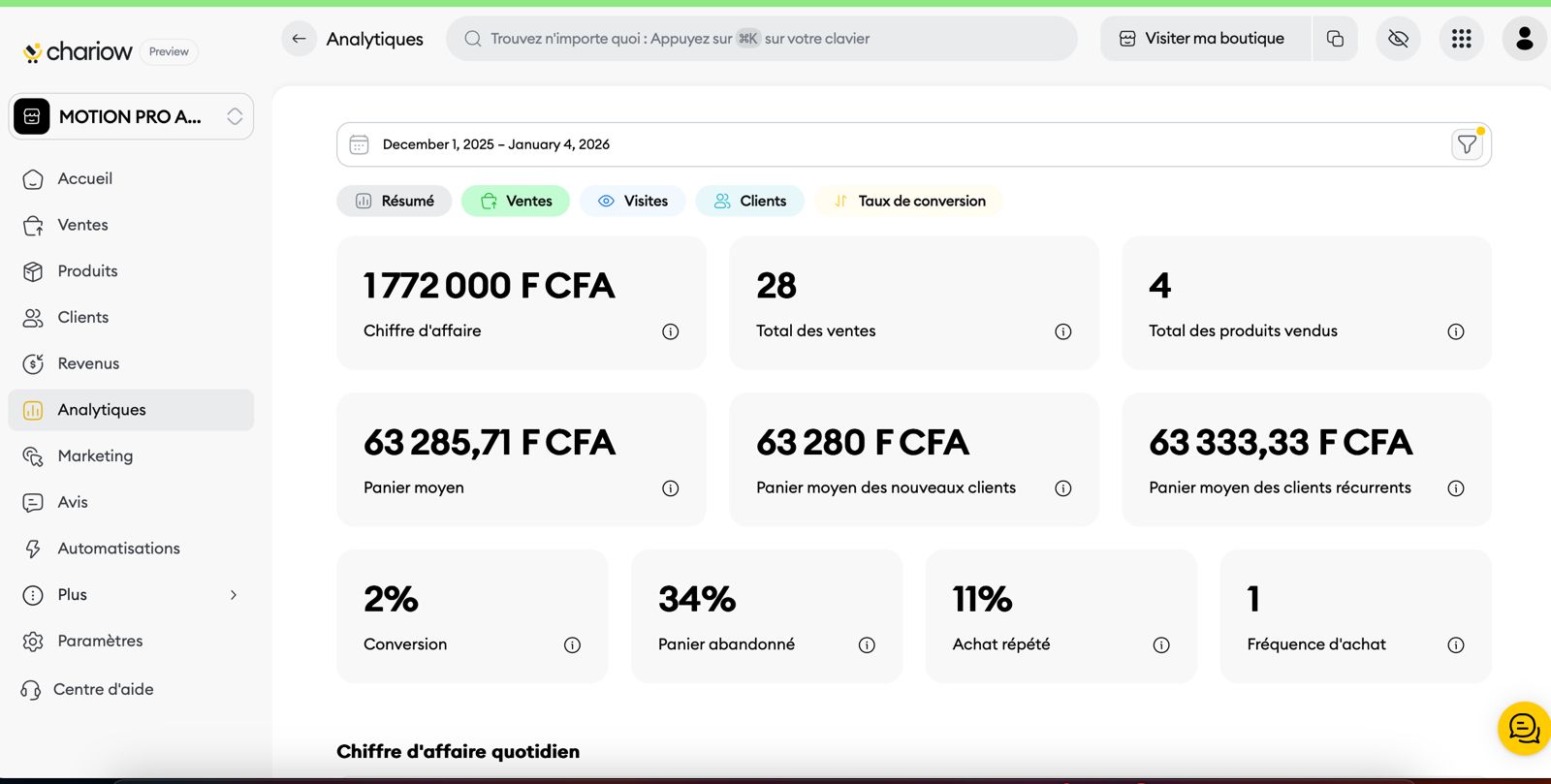Open the chat support bubble
Image resolution: width=1551 pixels, height=784 pixels.
1524,729
